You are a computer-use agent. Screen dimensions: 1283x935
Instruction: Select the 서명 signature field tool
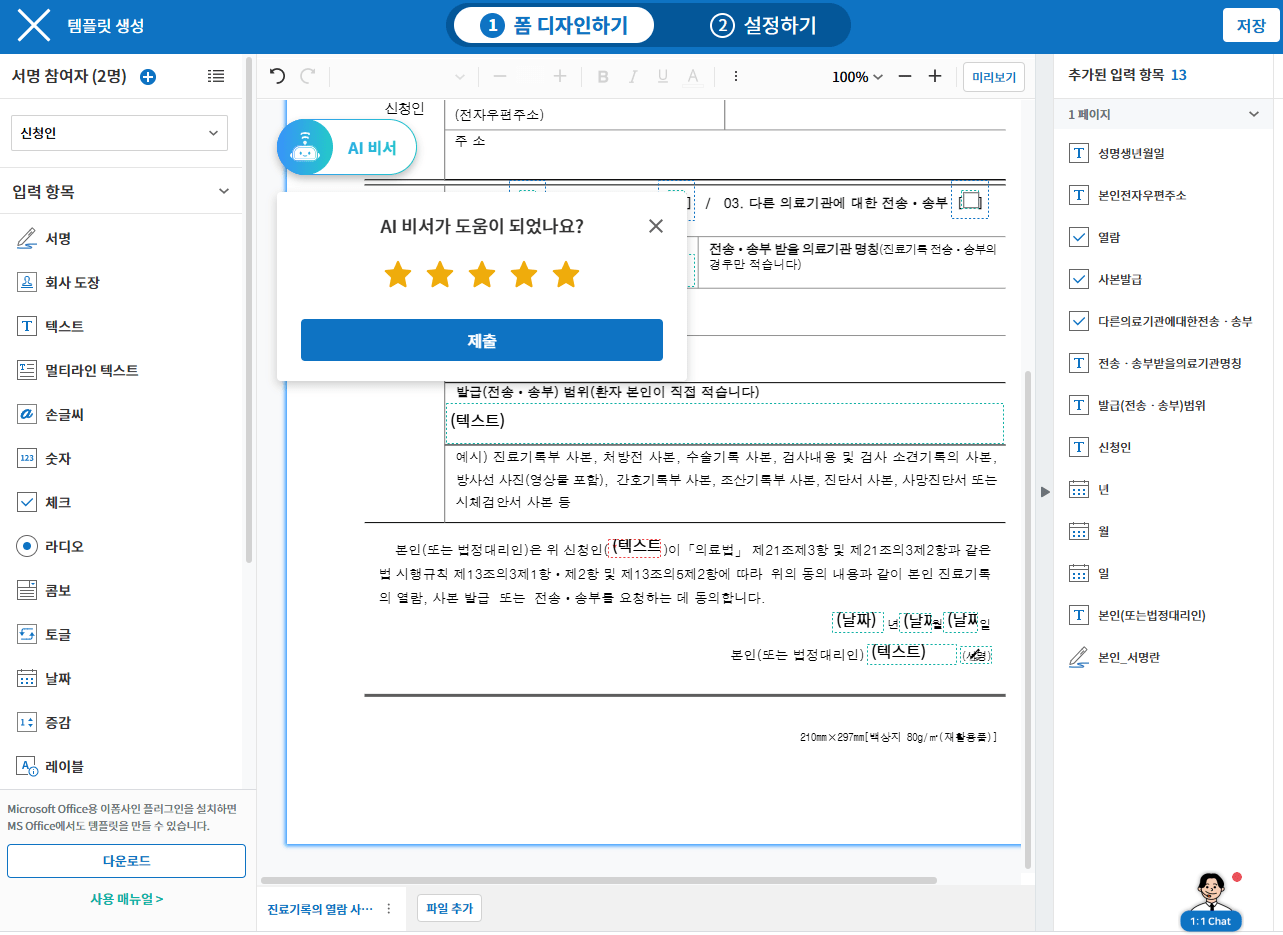(58, 238)
